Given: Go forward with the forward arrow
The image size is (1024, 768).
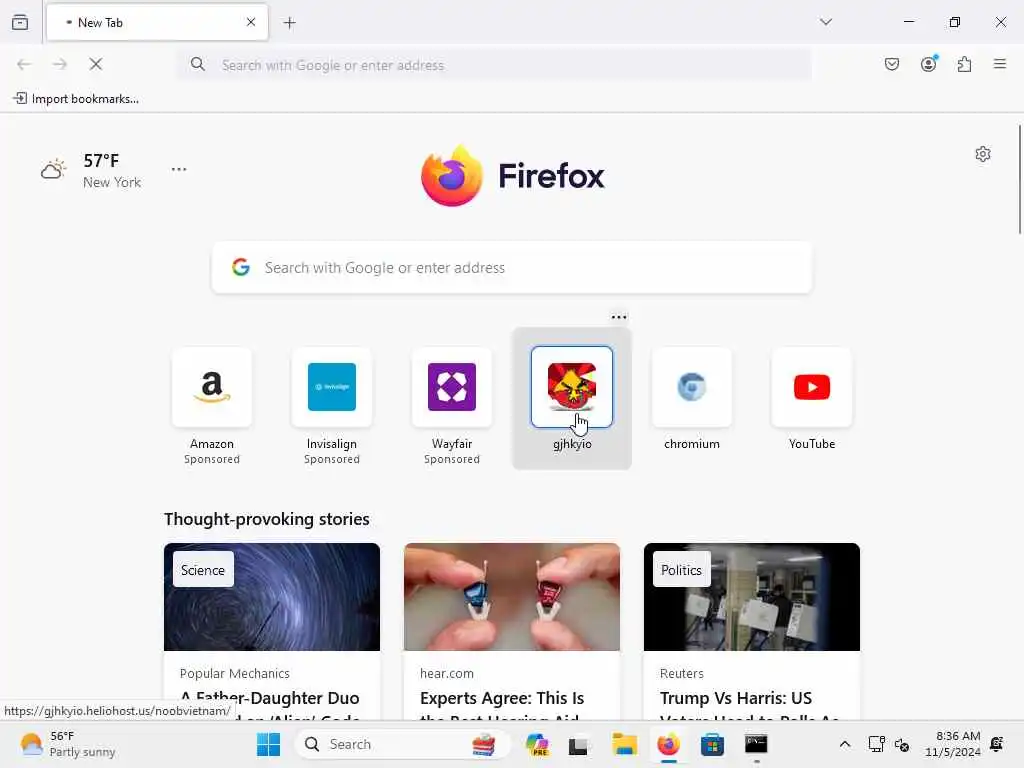Looking at the screenshot, I should (60, 64).
